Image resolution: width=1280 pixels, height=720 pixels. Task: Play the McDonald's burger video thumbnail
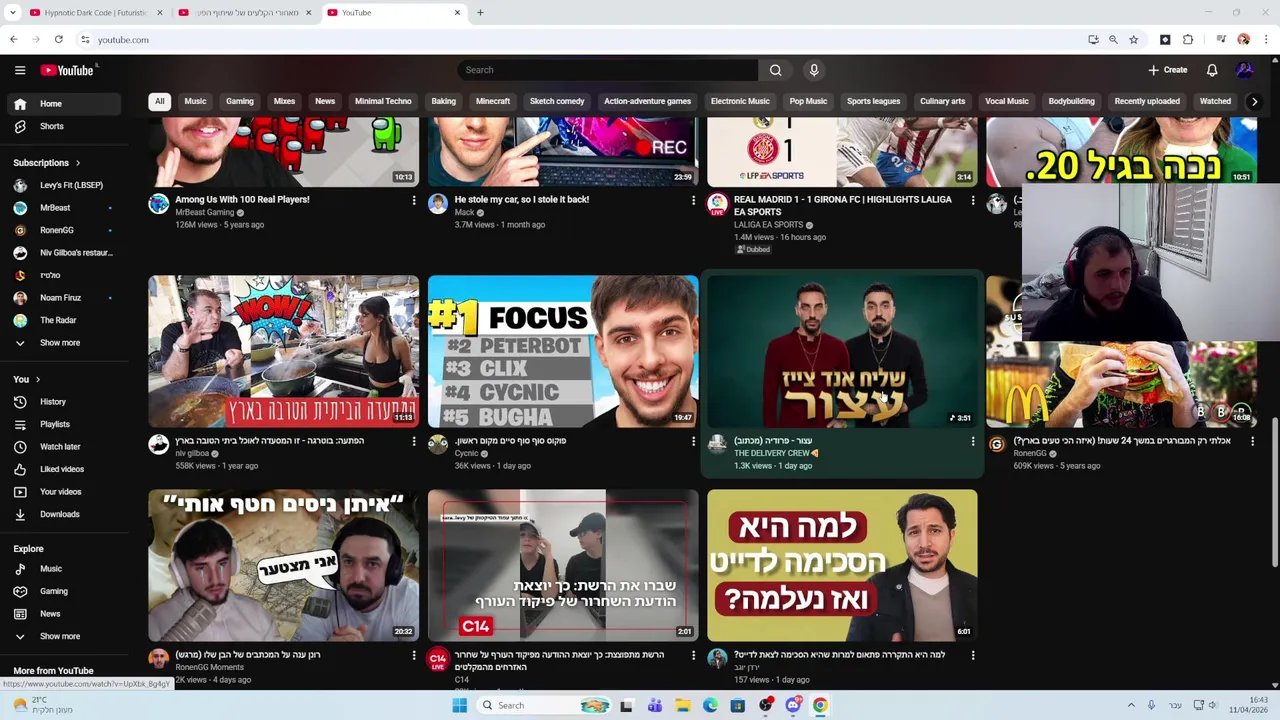pos(1122,385)
